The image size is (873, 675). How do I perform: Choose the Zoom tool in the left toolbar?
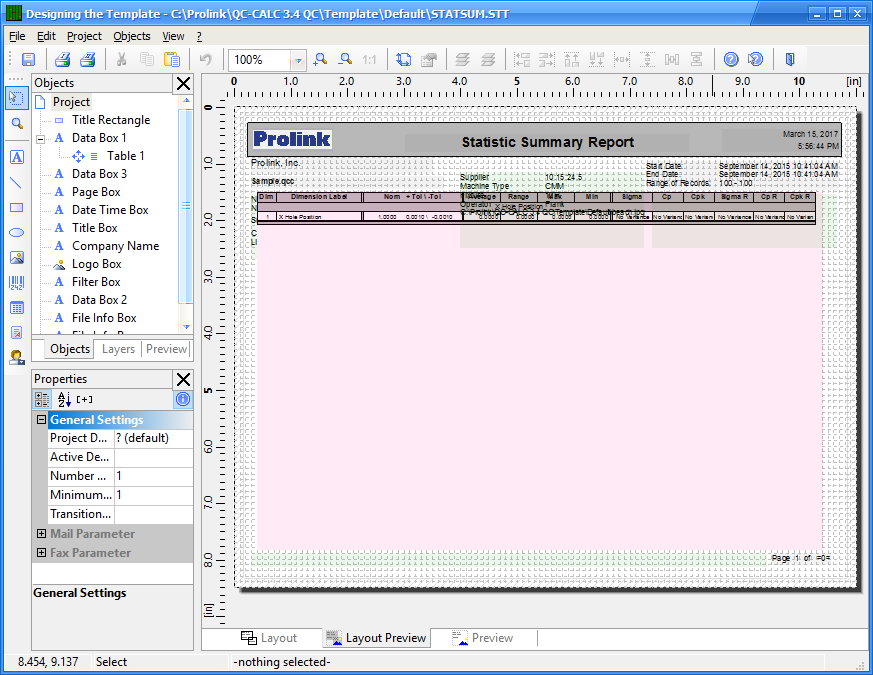point(17,123)
